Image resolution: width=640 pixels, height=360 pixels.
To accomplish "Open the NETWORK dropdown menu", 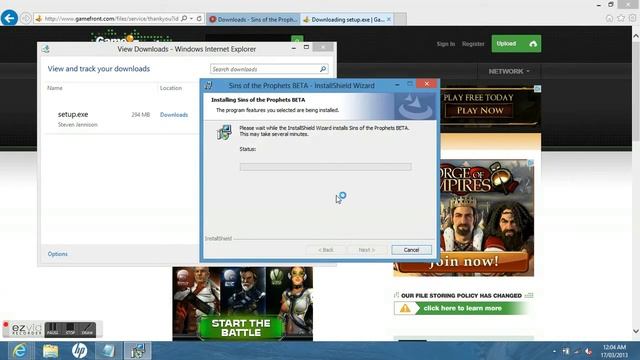I will (x=509, y=71).
